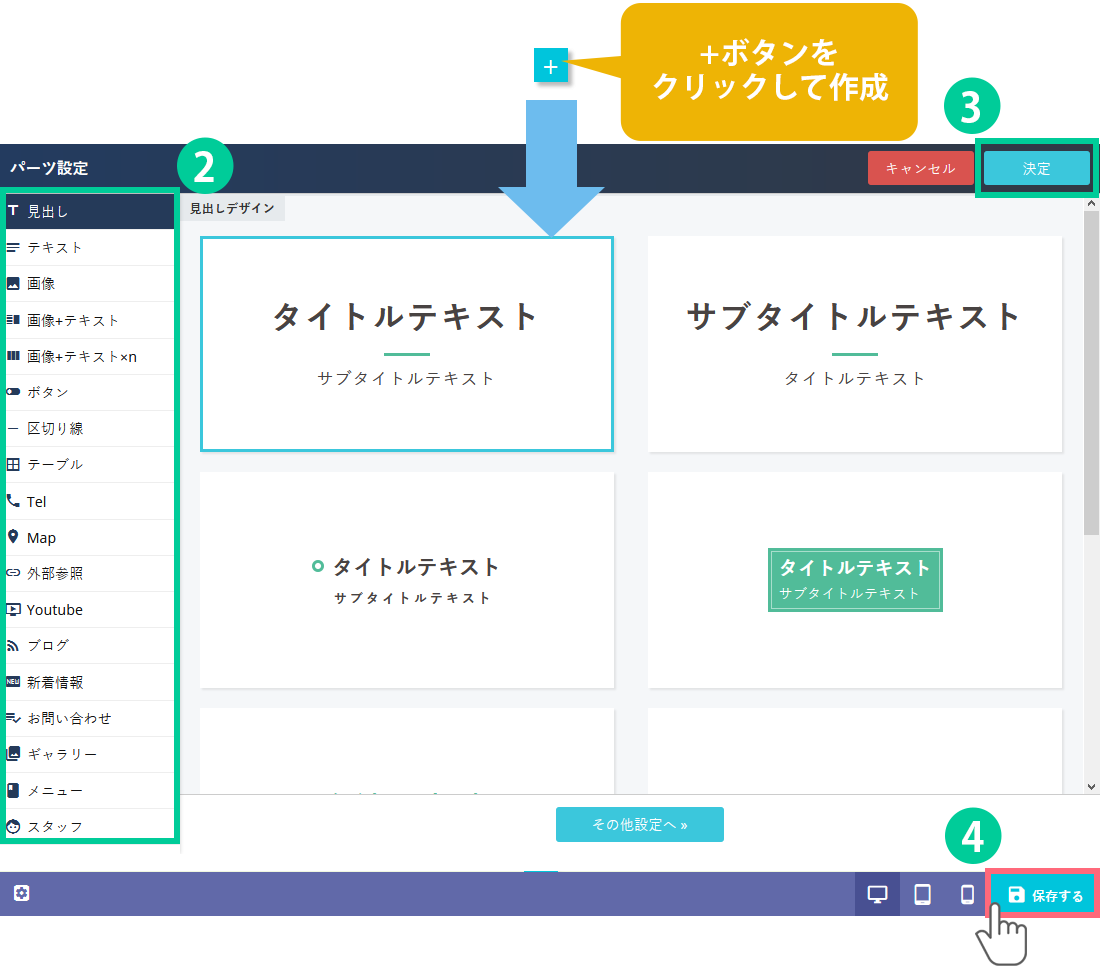Pick green boxed heading design

pos(855,580)
